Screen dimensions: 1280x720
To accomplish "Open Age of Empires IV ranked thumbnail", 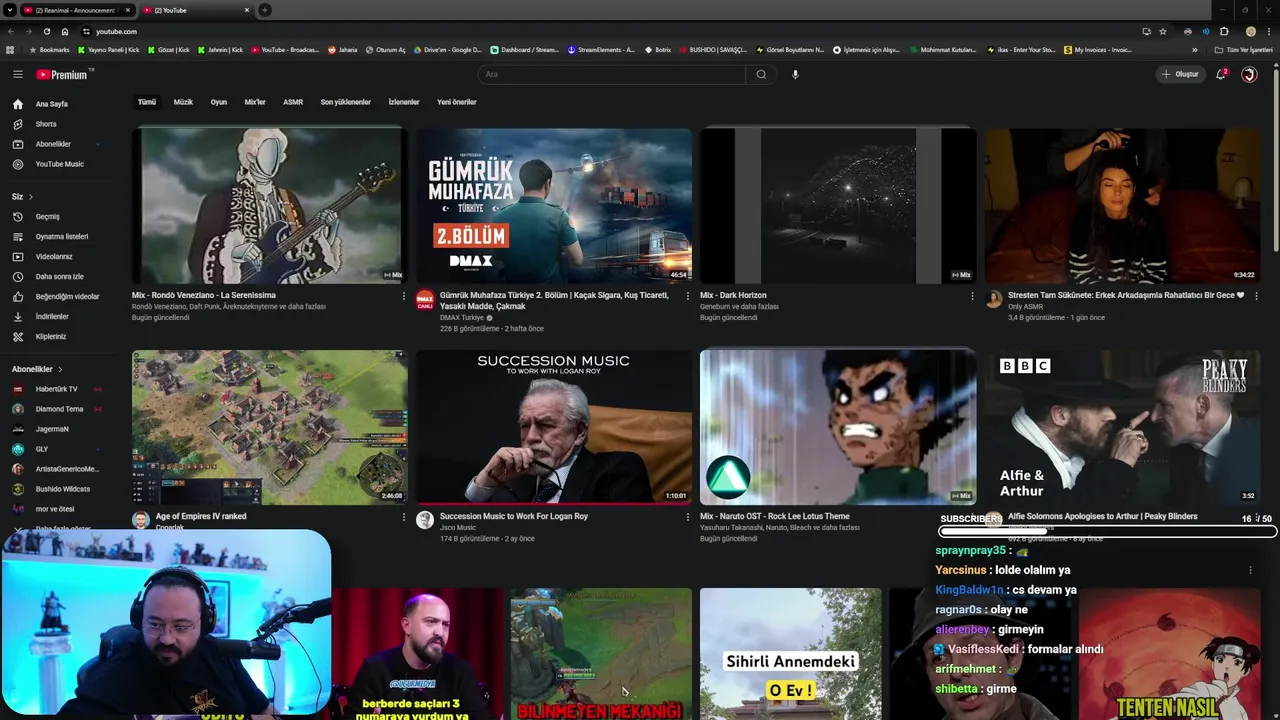I will 269,427.
